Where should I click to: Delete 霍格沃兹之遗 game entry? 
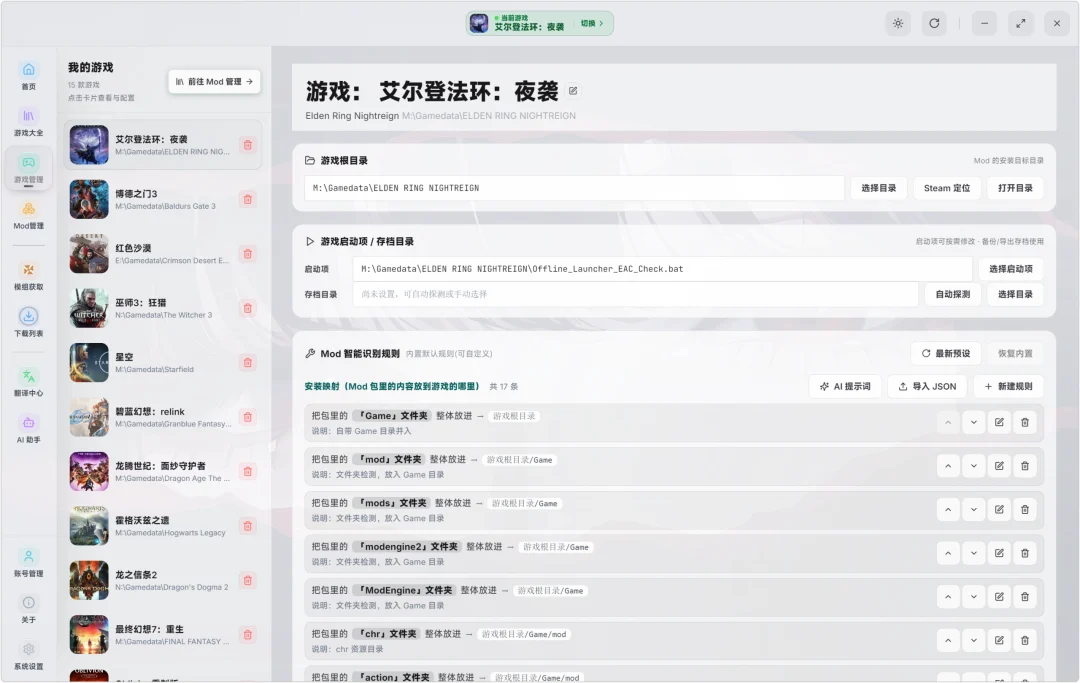[x=248, y=525]
